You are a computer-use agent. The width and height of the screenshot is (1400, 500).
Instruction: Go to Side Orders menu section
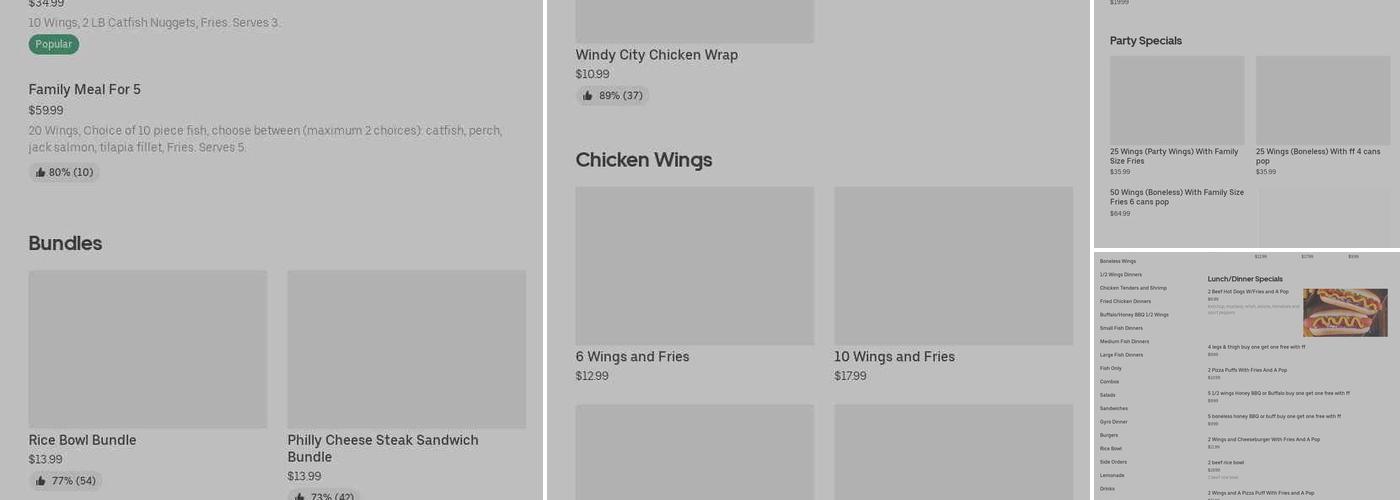1113,462
